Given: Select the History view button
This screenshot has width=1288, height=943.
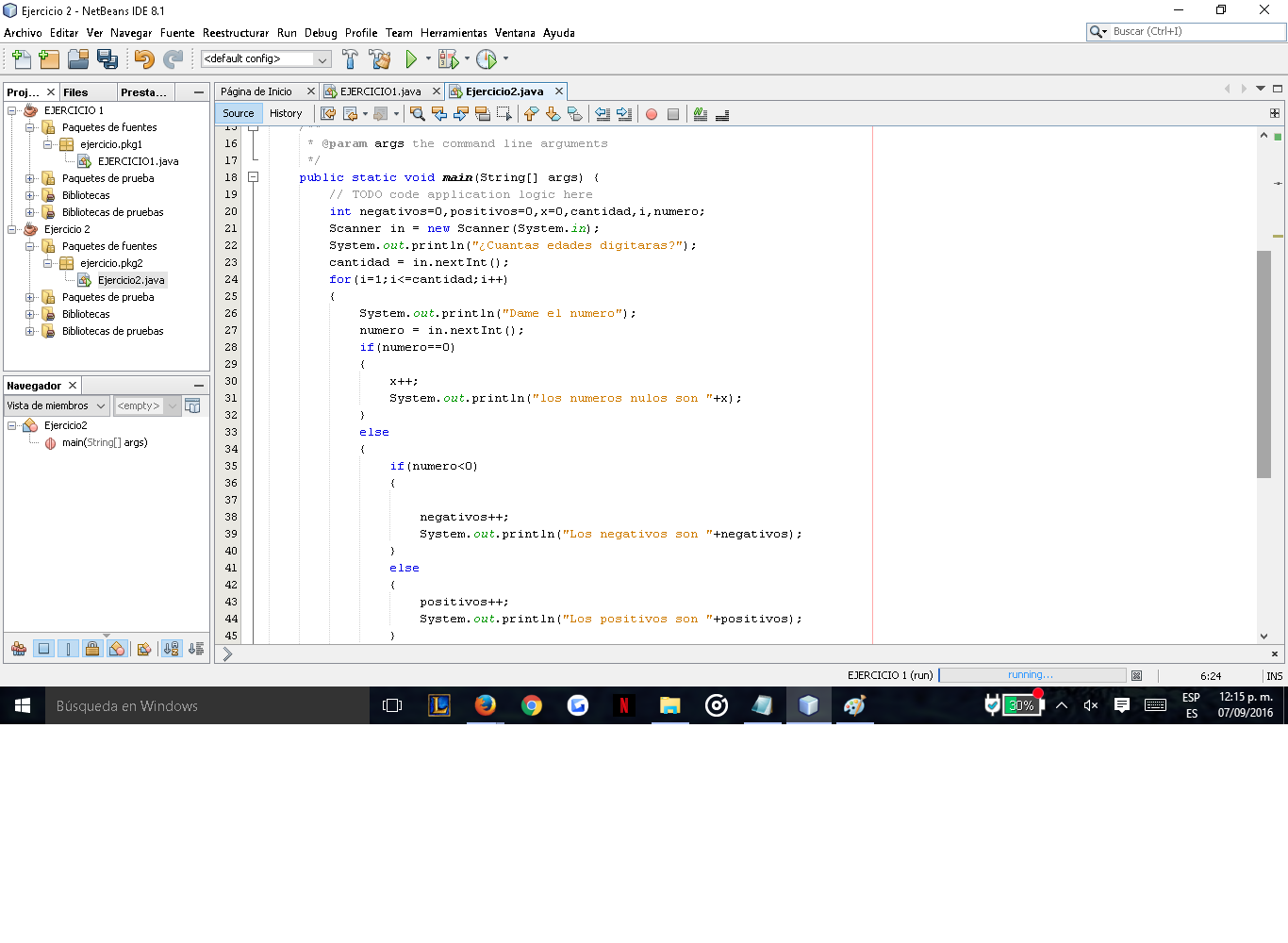Looking at the screenshot, I should tap(286, 113).
